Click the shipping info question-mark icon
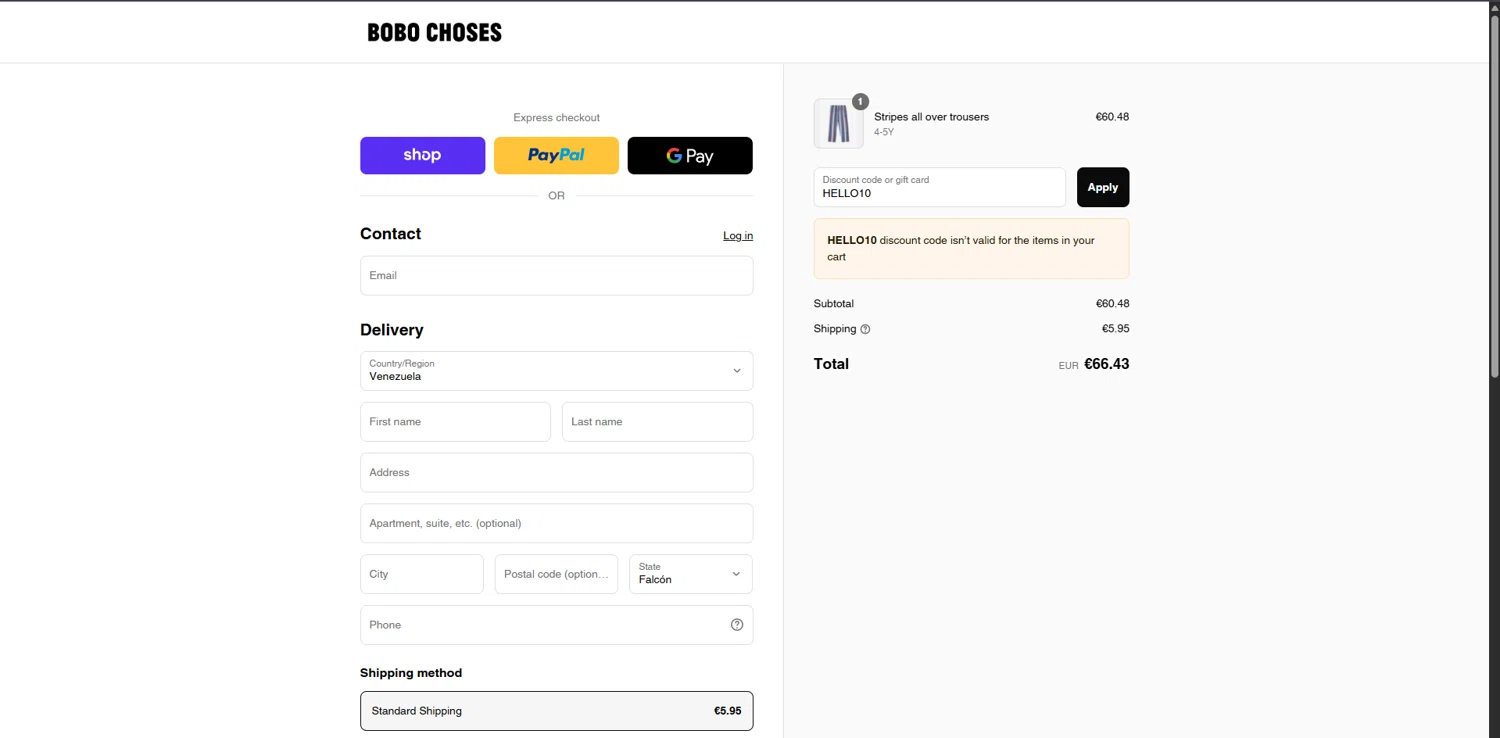Viewport: 1500px width, 738px height. [866, 329]
